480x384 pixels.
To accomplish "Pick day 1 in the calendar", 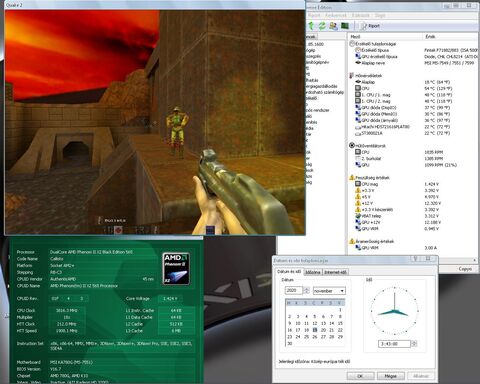I will [x=340, y=310].
